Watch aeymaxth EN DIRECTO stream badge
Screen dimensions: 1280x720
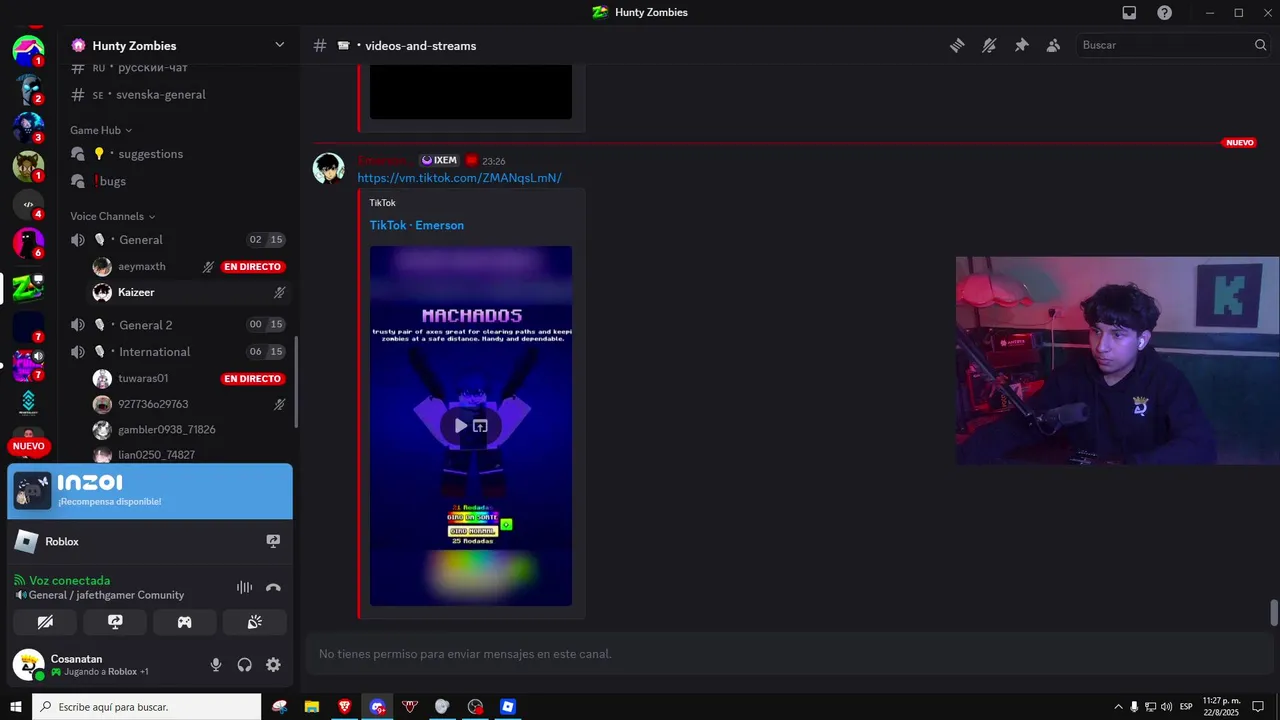pos(253,267)
